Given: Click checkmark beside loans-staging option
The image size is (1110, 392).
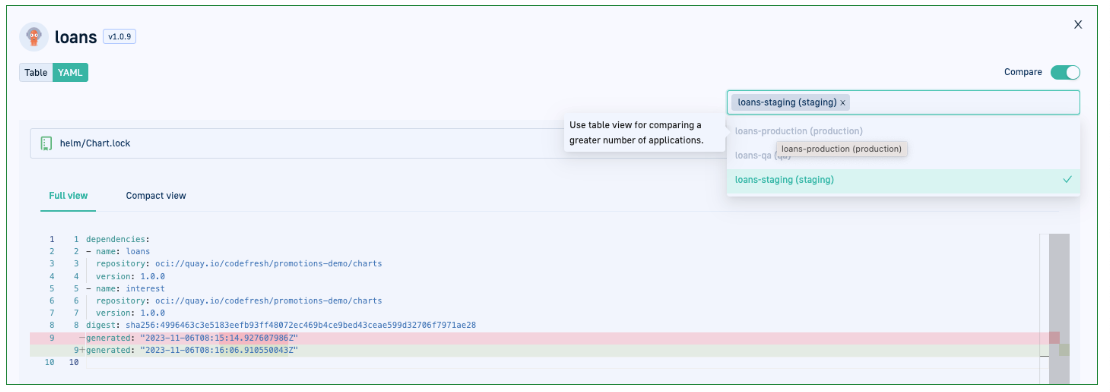Looking at the screenshot, I should (1067, 180).
